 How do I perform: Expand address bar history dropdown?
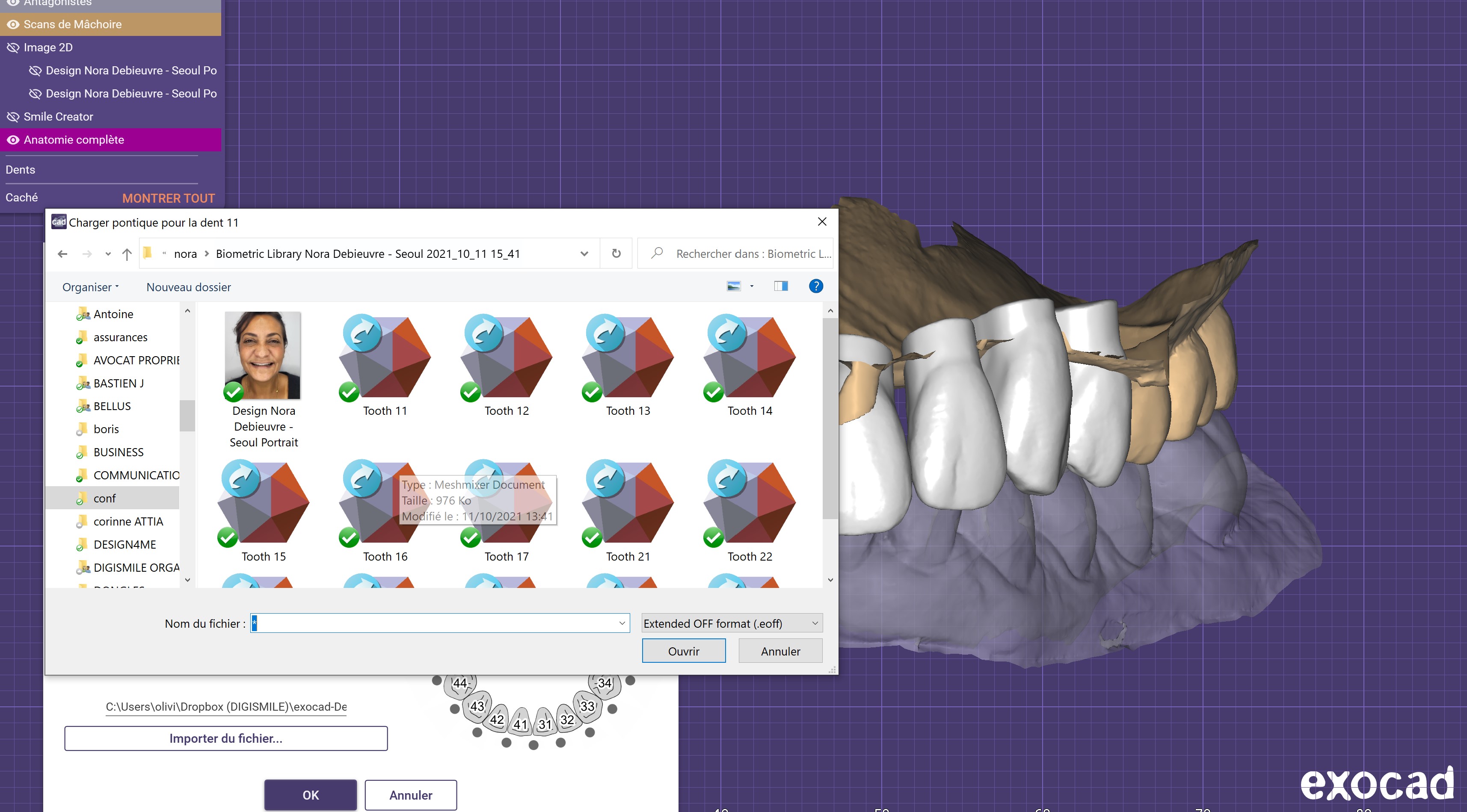tap(584, 254)
